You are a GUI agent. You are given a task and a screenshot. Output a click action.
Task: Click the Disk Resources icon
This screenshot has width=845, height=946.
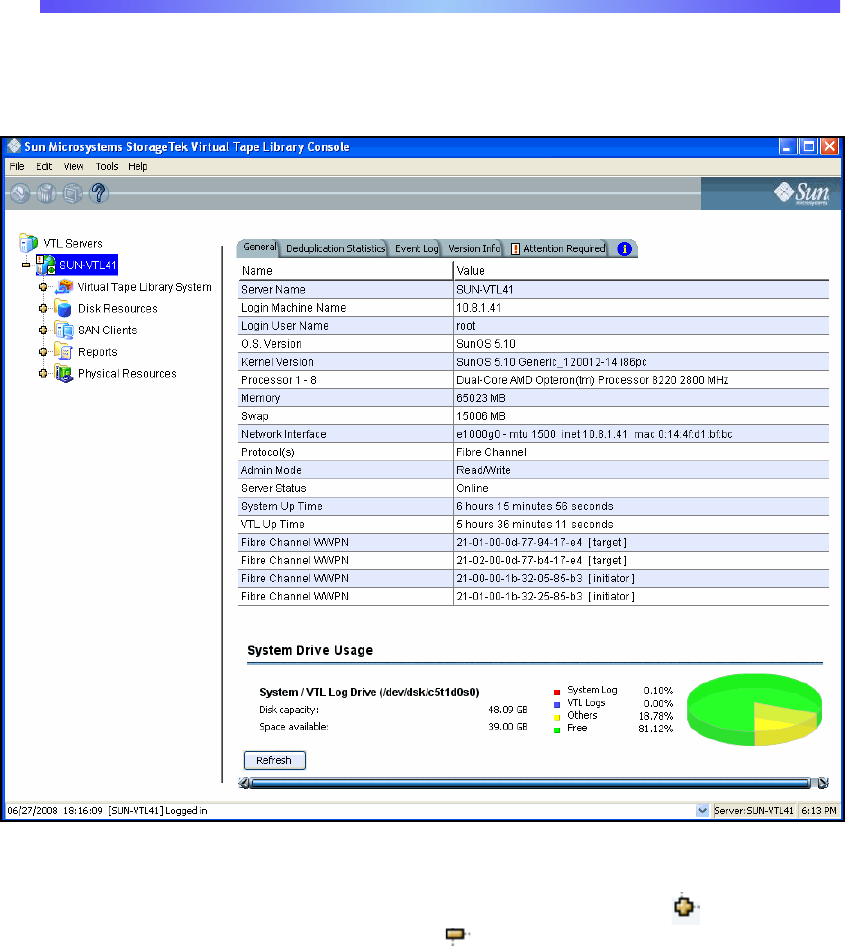point(64,308)
